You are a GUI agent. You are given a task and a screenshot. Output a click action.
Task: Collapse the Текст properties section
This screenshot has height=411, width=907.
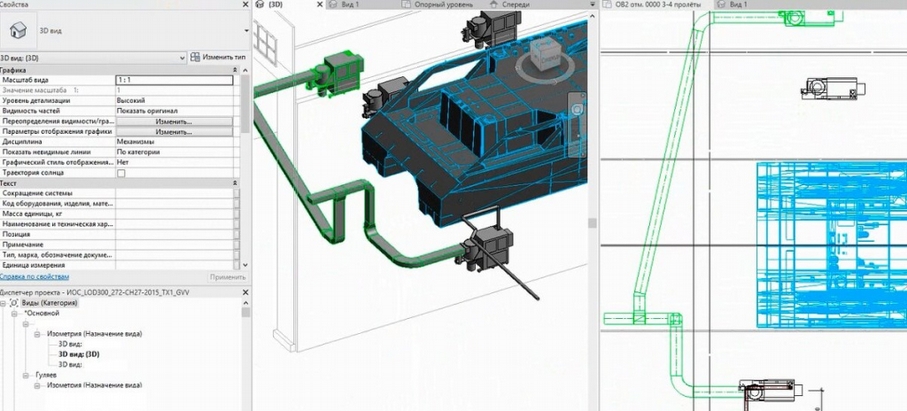[235, 183]
